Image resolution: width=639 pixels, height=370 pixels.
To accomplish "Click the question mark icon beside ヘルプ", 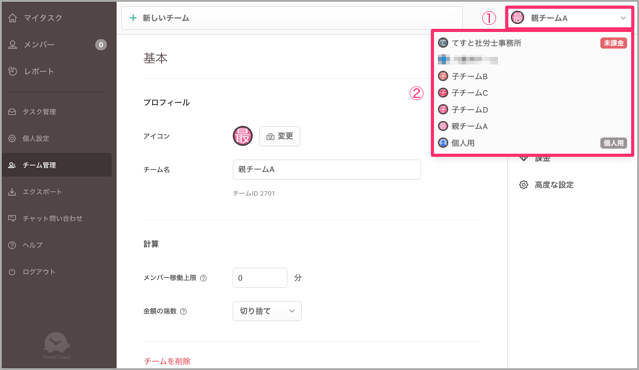I will coord(12,245).
